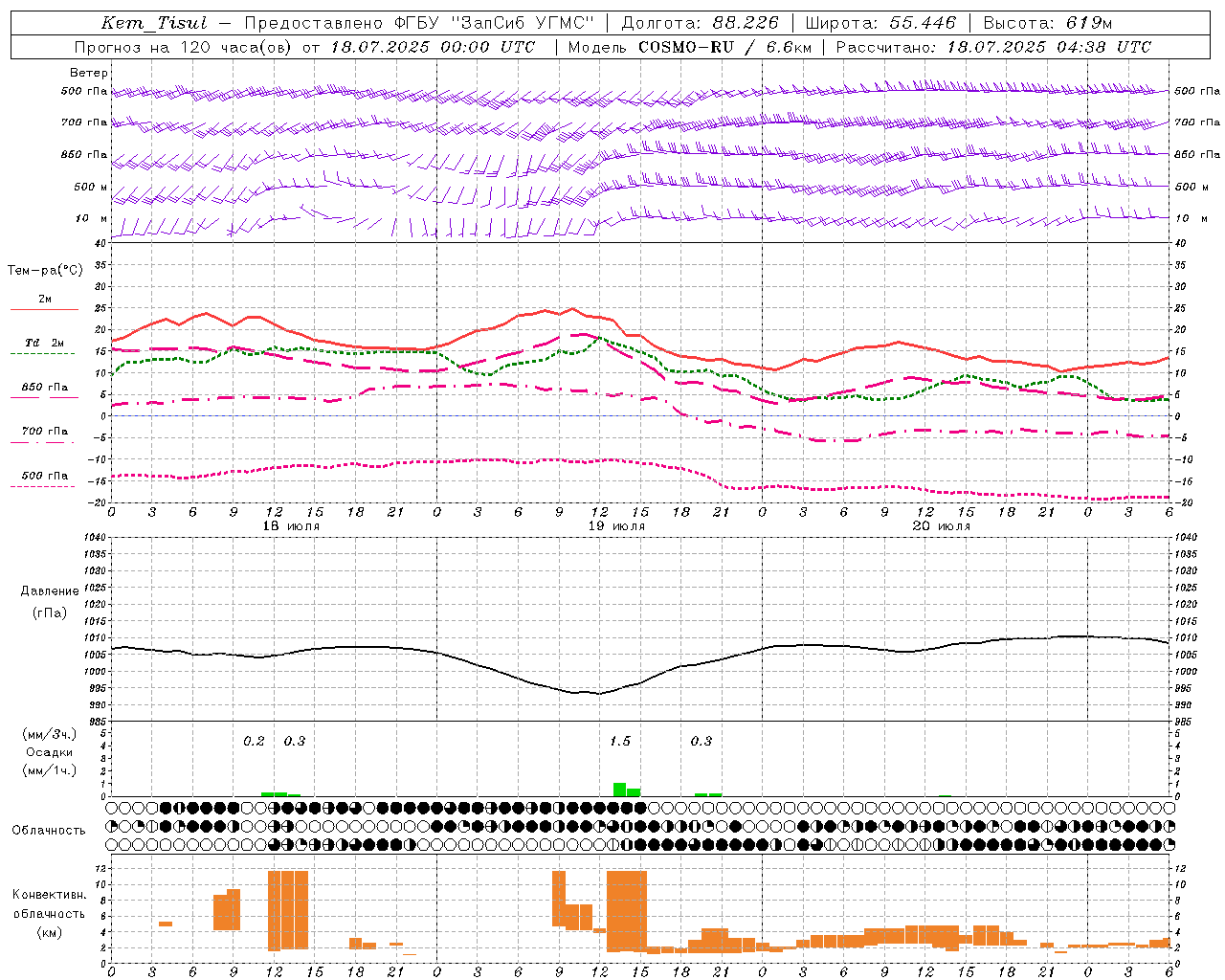Click the 40 tick atop left temperature axis
This screenshot has width=1225, height=980.
100,243
